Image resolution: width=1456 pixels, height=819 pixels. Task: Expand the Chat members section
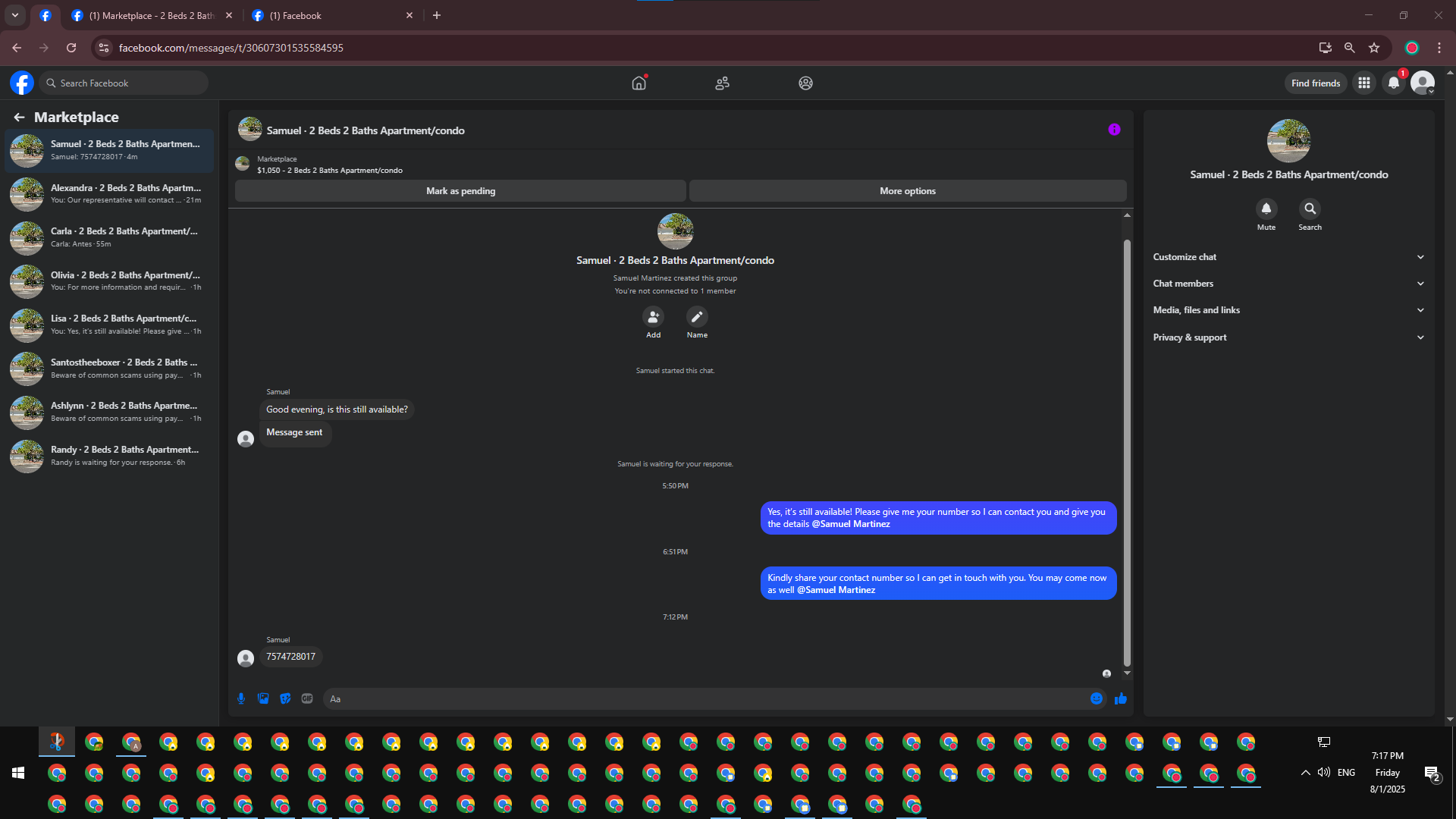[1288, 284]
